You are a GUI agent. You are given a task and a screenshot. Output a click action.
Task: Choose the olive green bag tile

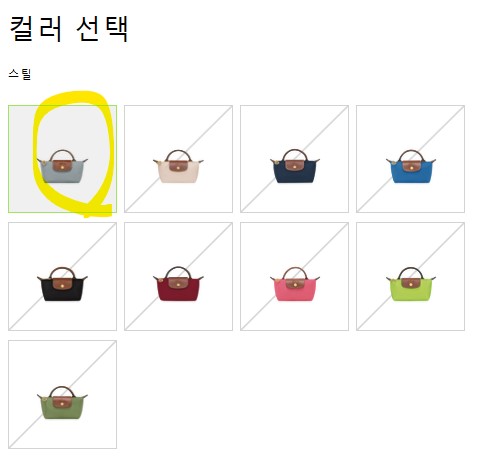click(62, 394)
